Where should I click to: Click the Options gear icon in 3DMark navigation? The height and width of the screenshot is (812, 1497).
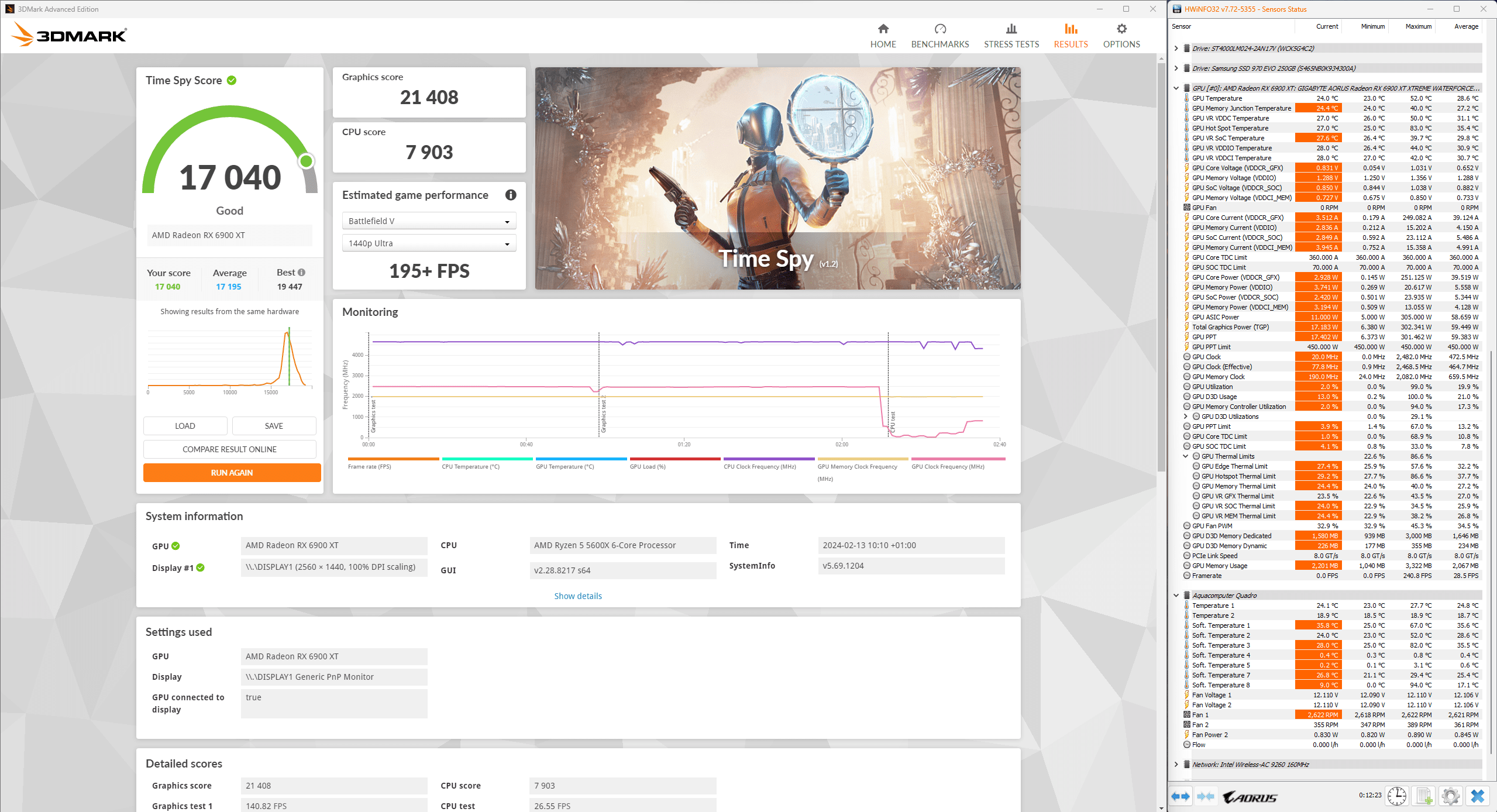coord(1121,29)
